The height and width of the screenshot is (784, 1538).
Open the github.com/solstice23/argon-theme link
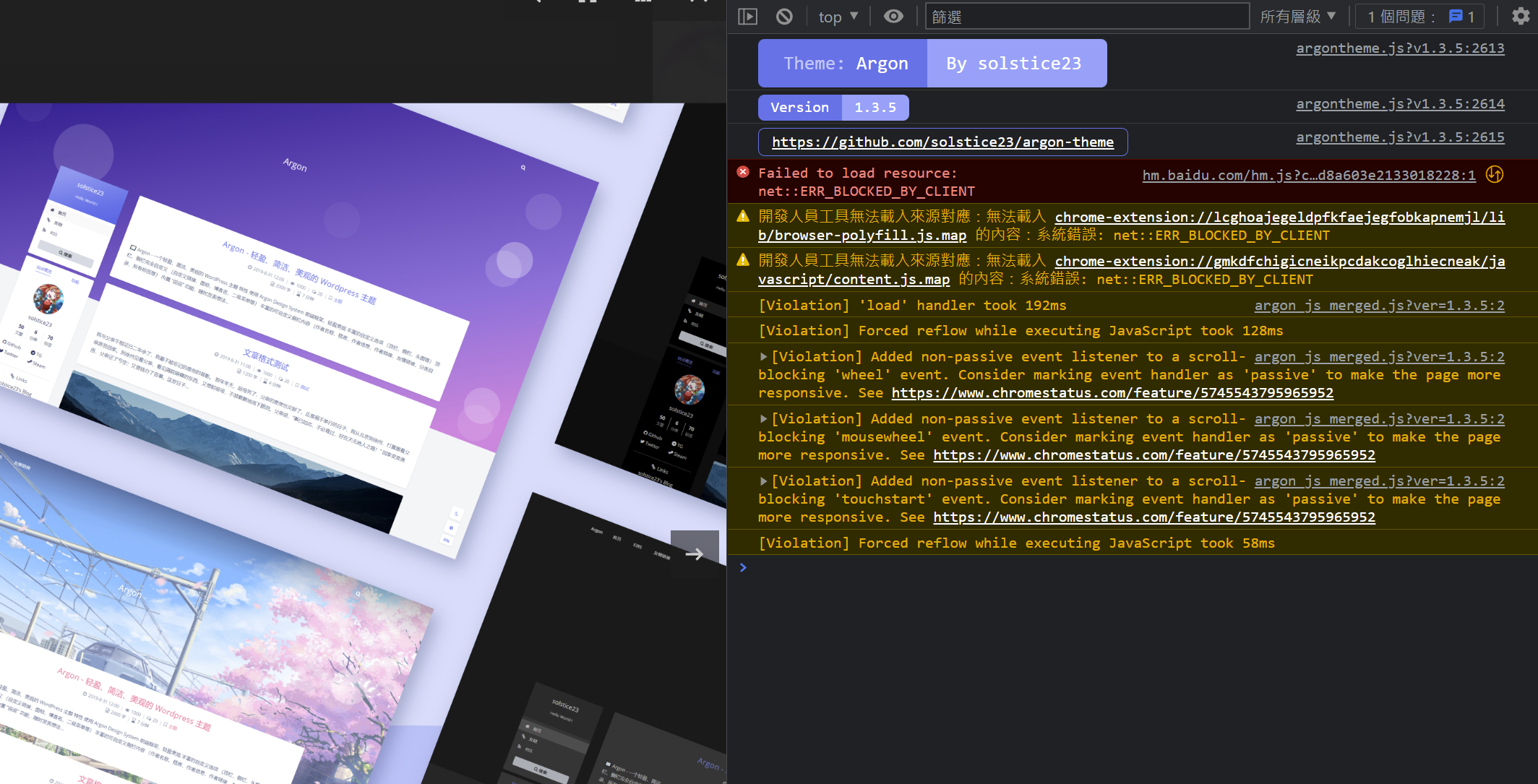click(x=942, y=142)
